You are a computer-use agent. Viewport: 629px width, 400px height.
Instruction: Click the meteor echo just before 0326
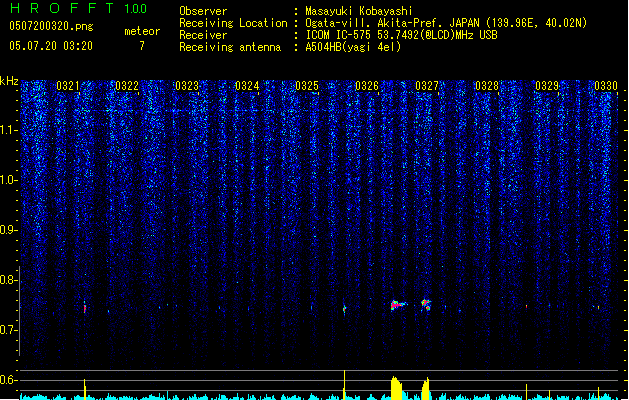click(x=344, y=309)
